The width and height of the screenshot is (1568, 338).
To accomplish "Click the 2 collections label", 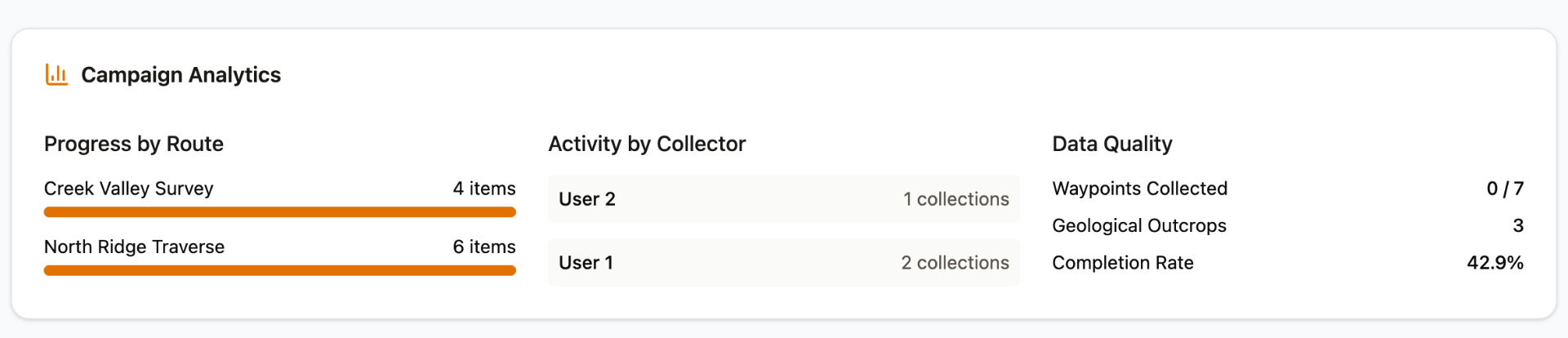I will (955, 263).
